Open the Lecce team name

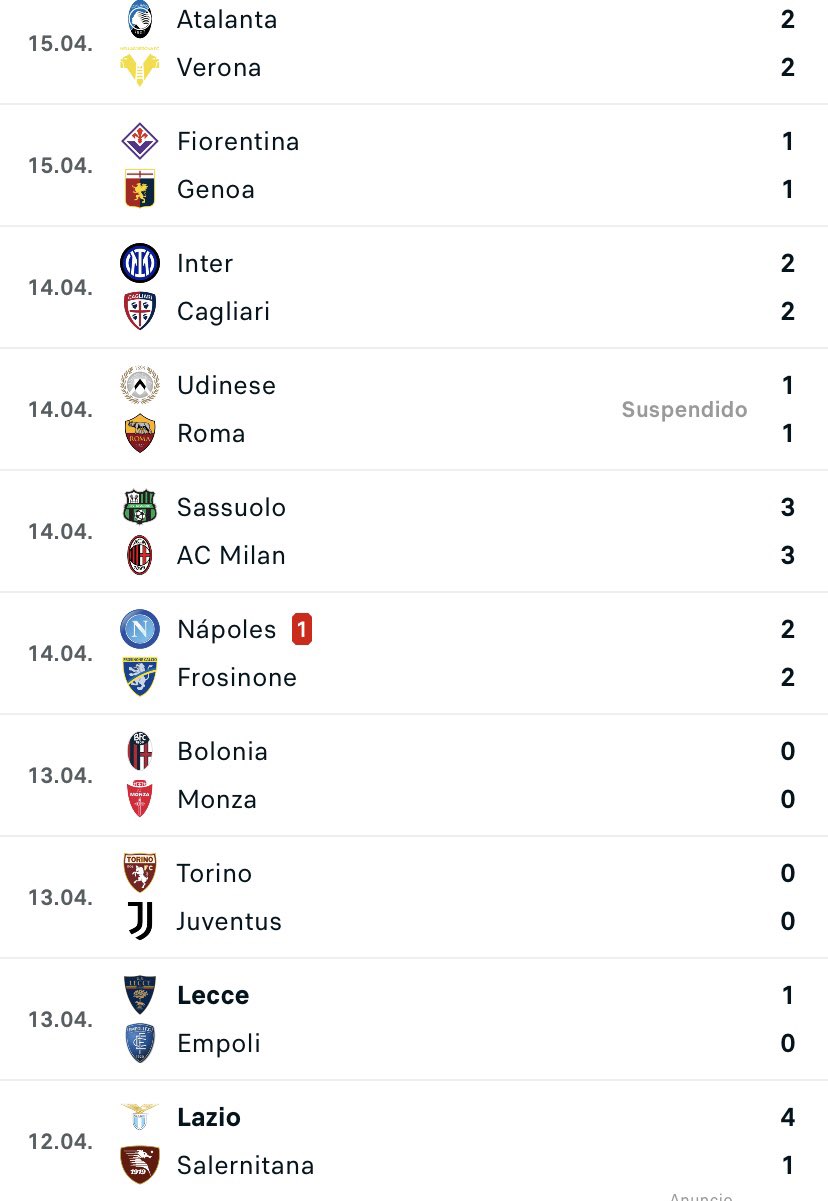[x=213, y=995]
